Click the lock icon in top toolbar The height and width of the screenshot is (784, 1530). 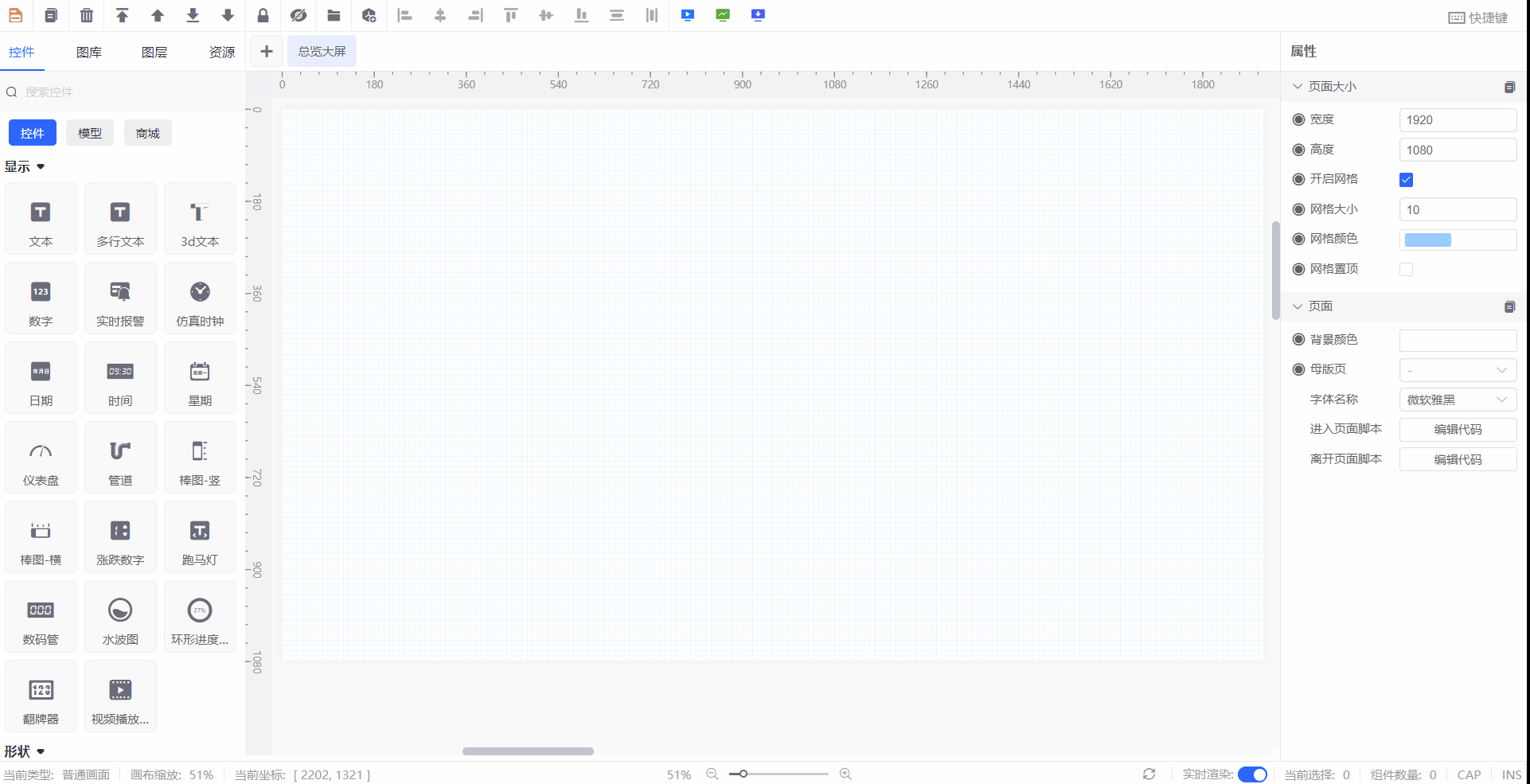(263, 15)
